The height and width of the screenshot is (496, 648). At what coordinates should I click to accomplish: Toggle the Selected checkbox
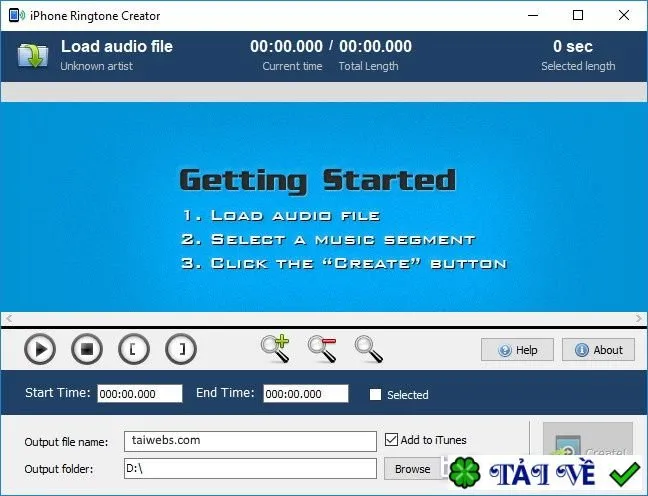375,395
